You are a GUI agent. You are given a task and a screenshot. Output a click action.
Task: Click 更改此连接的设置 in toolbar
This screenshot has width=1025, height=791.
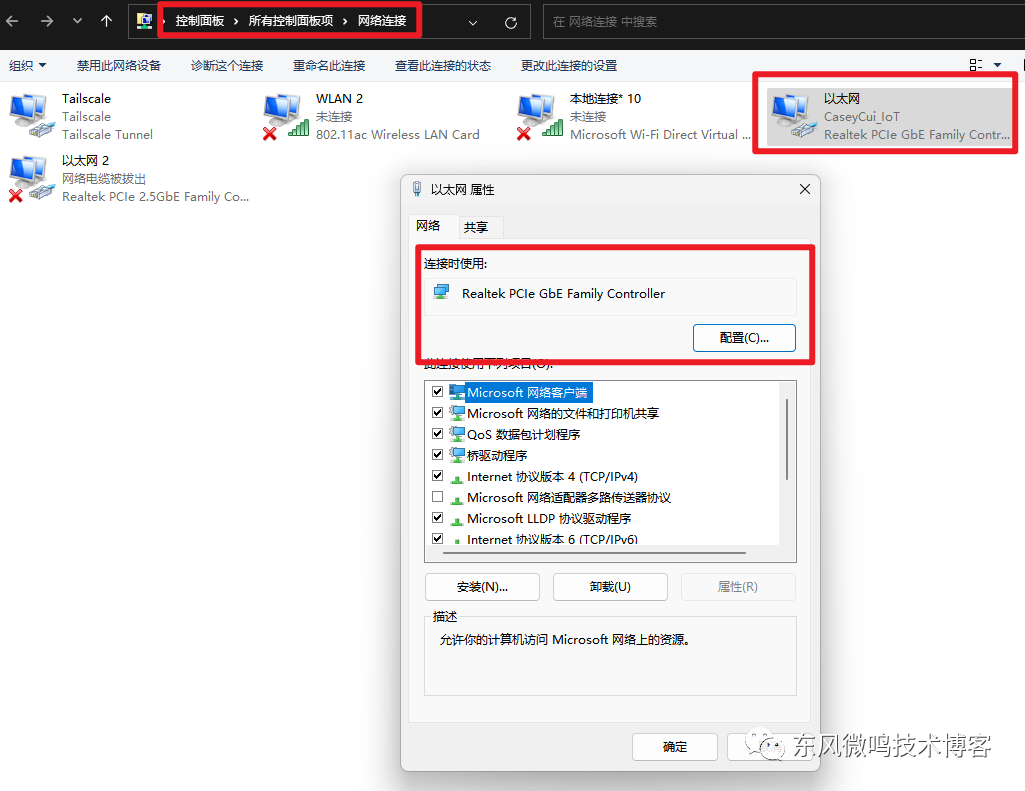(569, 65)
